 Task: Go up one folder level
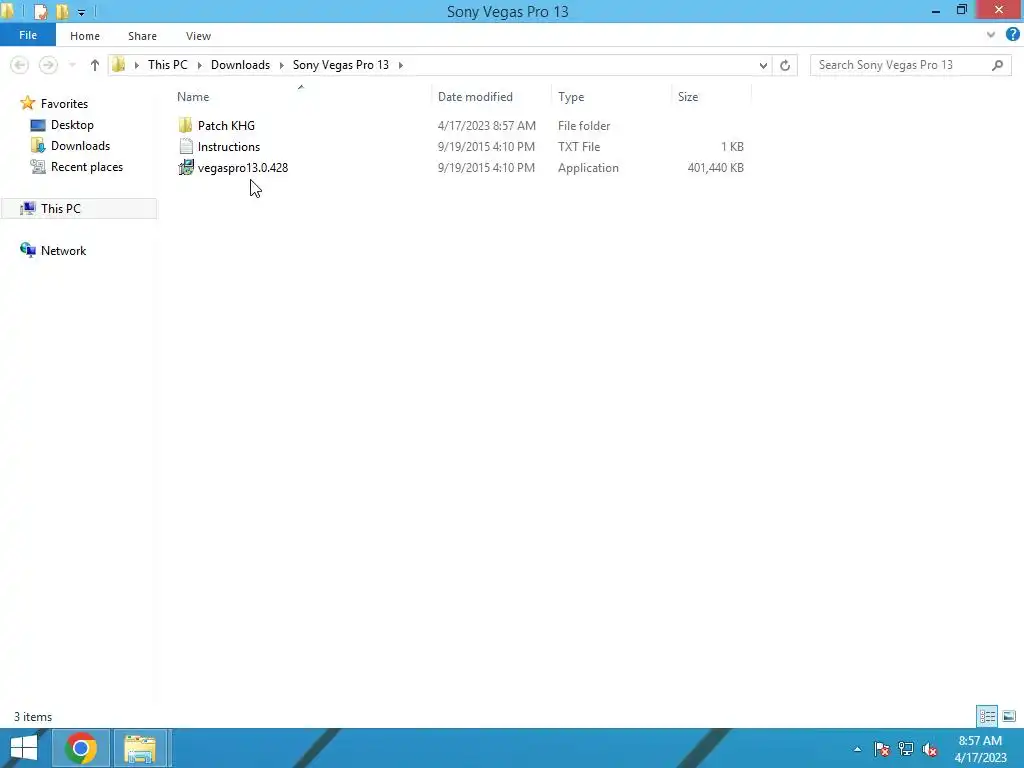[x=95, y=65]
